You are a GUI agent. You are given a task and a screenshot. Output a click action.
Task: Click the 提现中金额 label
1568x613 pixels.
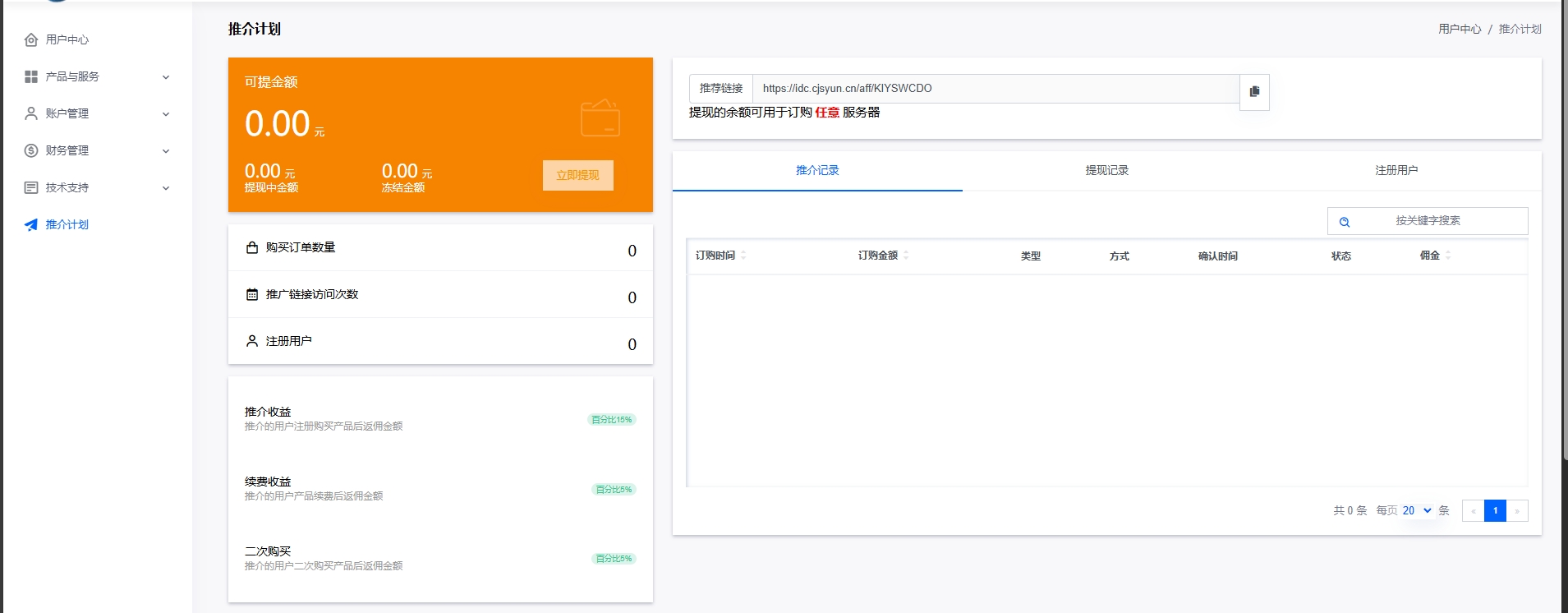click(271, 188)
